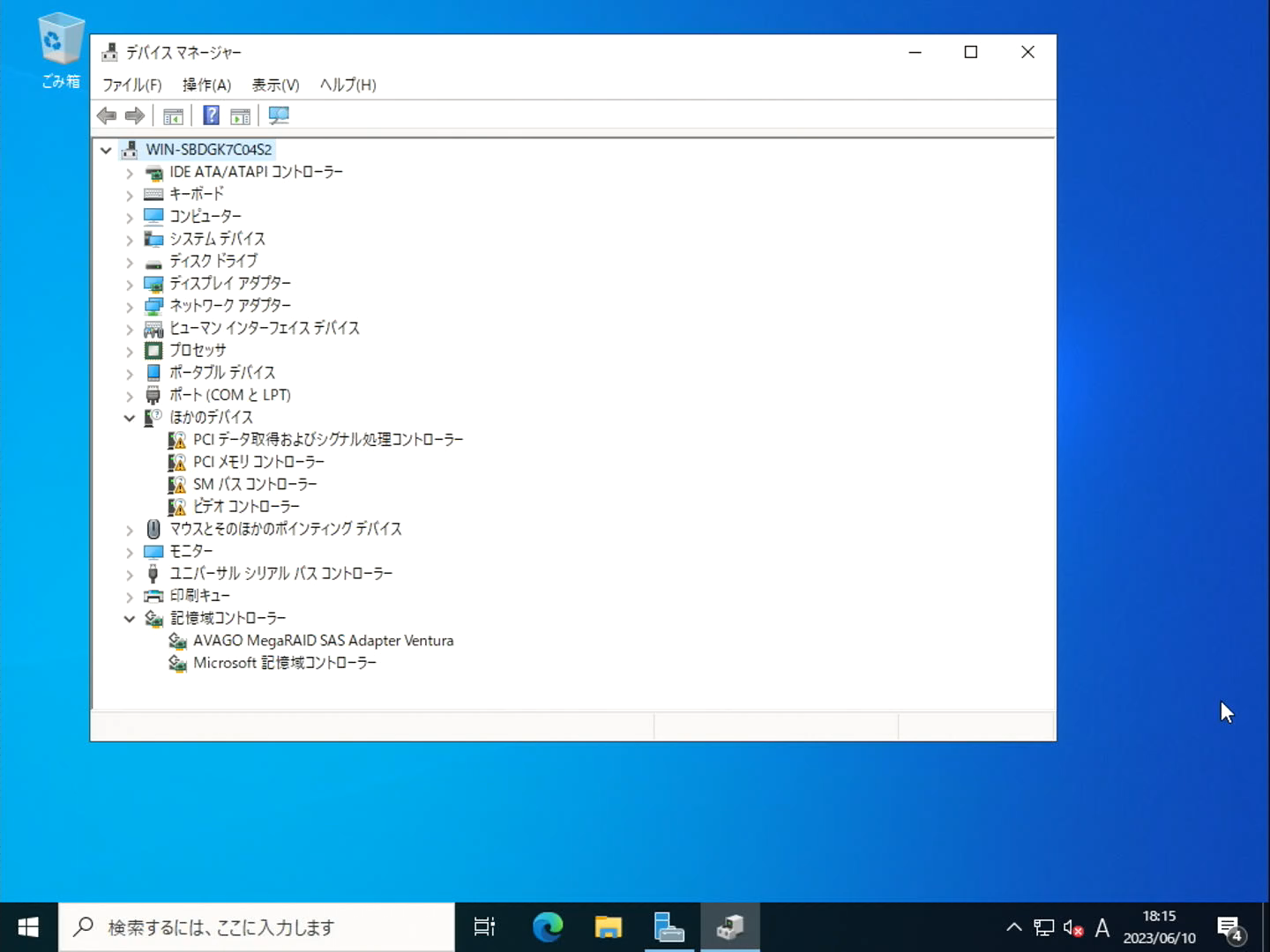Click the ネットワーク アダプター category icon
This screenshot has height=952, width=1270.
point(153,306)
